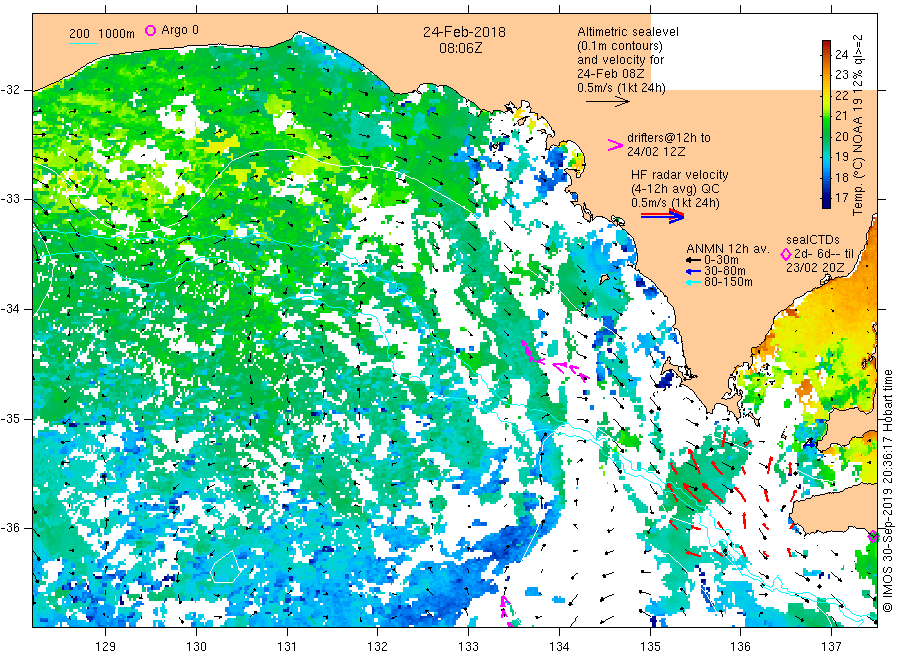Click the 23/02 20Z sealCTD date text
This screenshot has height=660, width=900.
pos(815,268)
